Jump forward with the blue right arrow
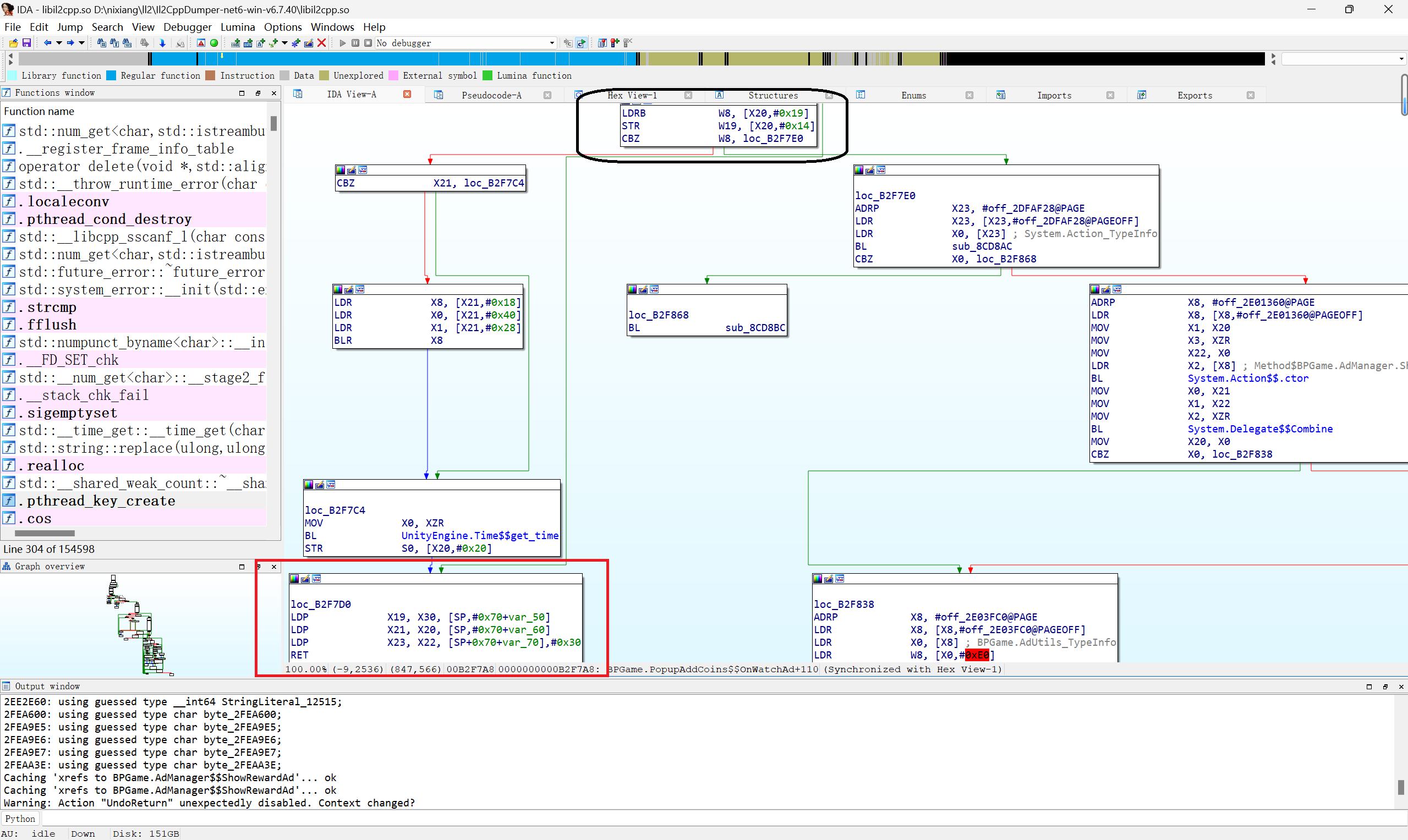 point(70,43)
